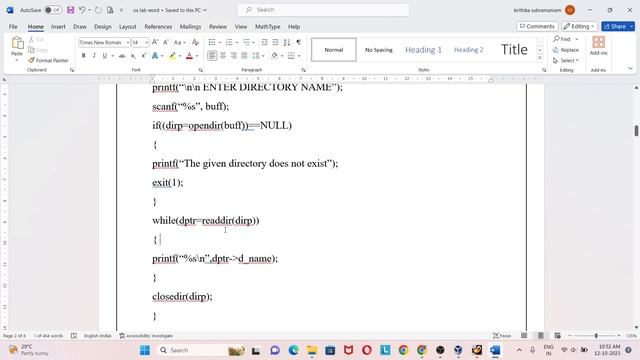Switch to the Review tab
The width and height of the screenshot is (640, 360).
click(x=218, y=27)
